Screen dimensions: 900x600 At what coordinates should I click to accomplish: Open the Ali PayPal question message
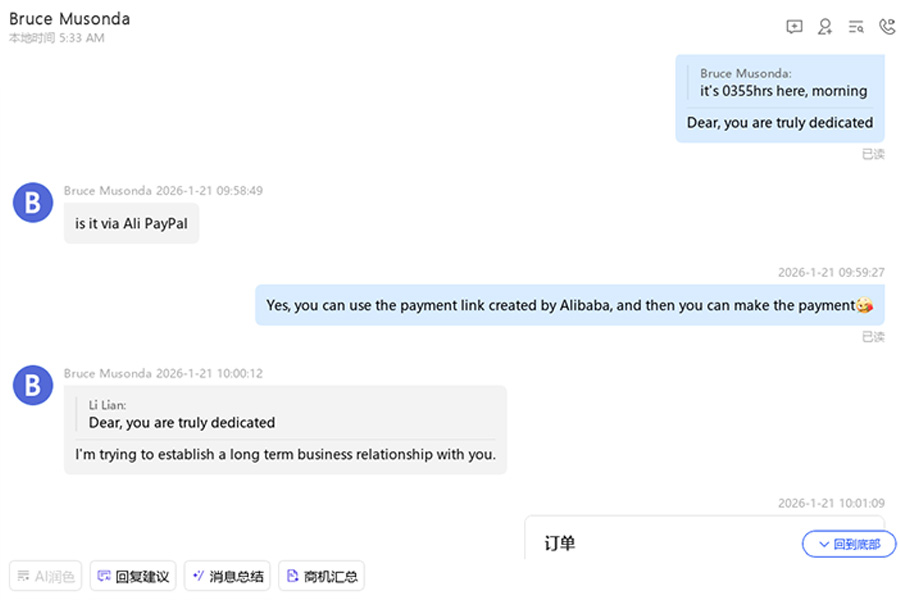[x=130, y=223]
